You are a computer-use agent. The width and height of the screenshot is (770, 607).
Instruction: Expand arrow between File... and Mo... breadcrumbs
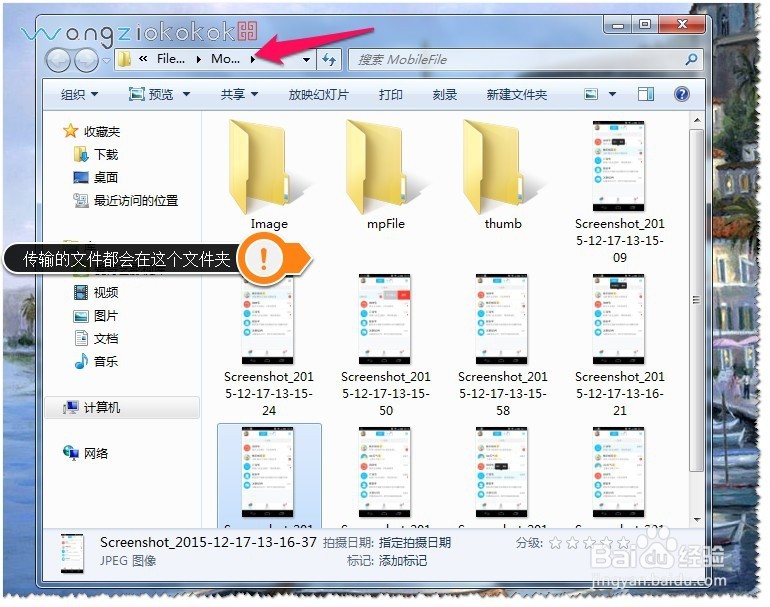click(x=198, y=59)
